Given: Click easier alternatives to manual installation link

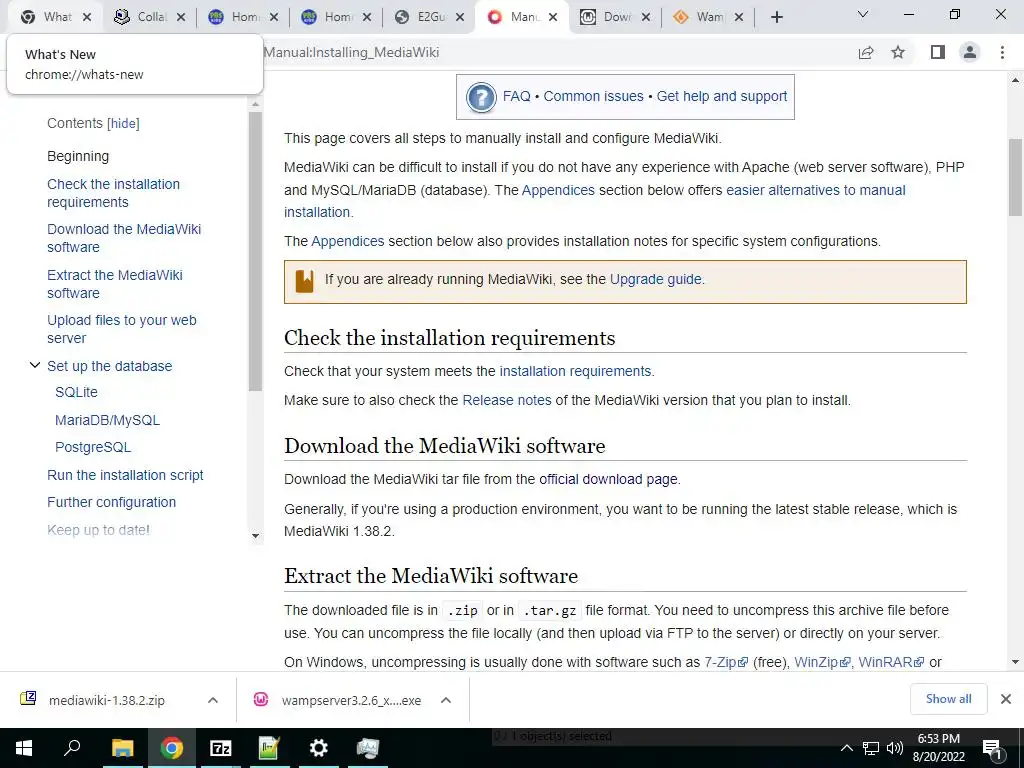Looking at the screenshot, I should click(816, 190).
